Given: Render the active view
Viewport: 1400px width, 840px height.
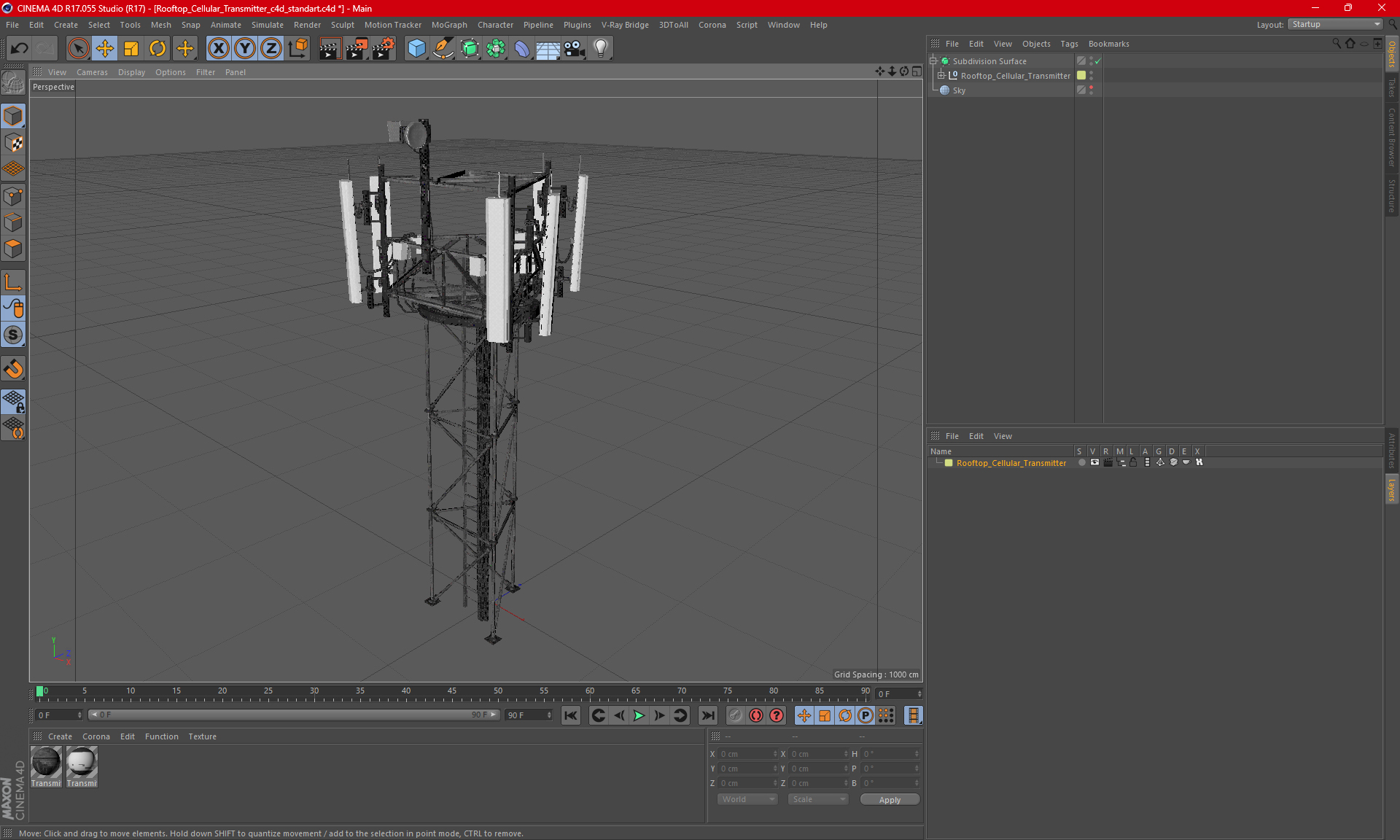Looking at the screenshot, I should coord(330,49).
